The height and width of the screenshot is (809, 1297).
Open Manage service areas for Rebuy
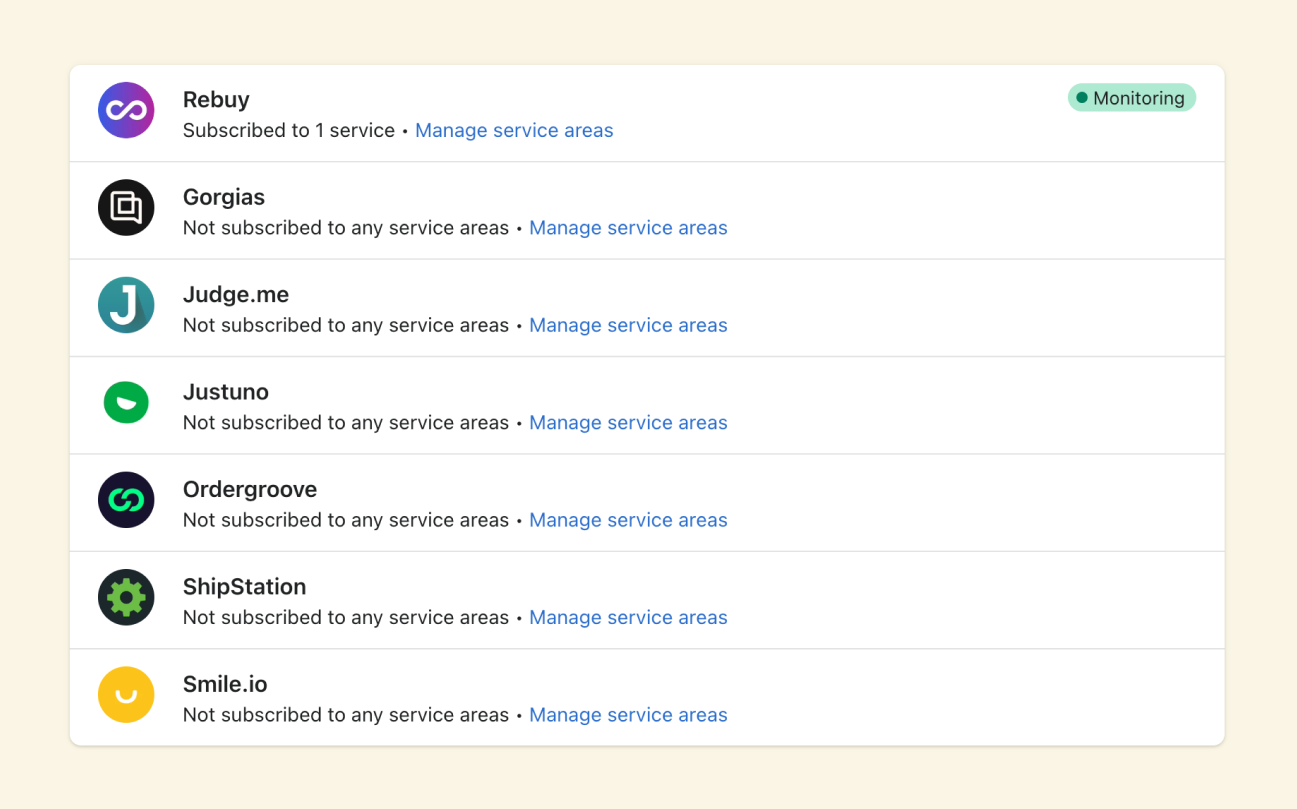click(514, 130)
